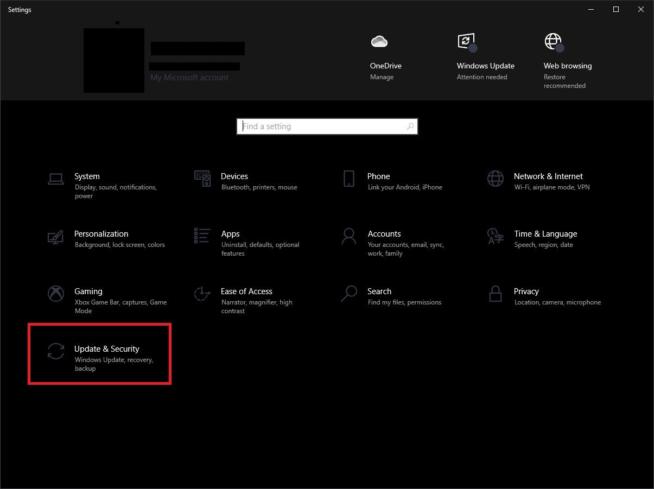The width and height of the screenshot is (654, 489).
Task: Click 'Uninstall, defaults, optional features' description
Action: point(260,249)
